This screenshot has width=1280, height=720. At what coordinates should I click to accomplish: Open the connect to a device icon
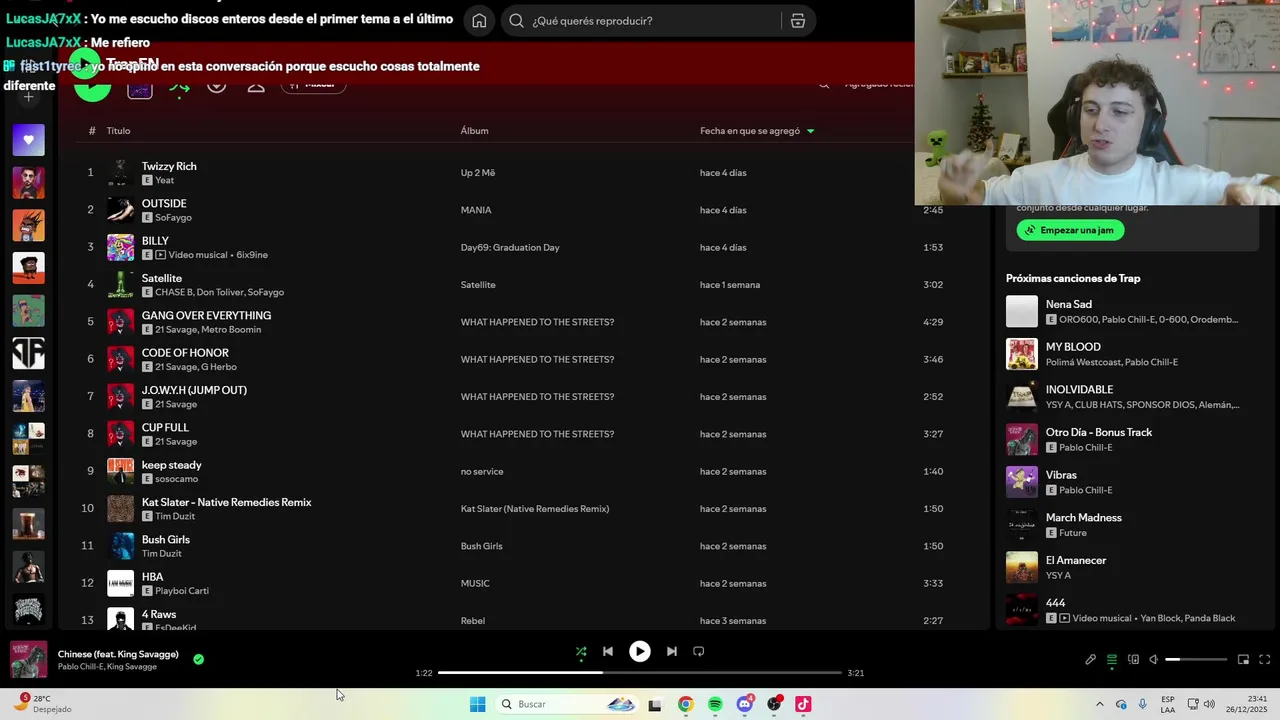click(x=1133, y=659)
